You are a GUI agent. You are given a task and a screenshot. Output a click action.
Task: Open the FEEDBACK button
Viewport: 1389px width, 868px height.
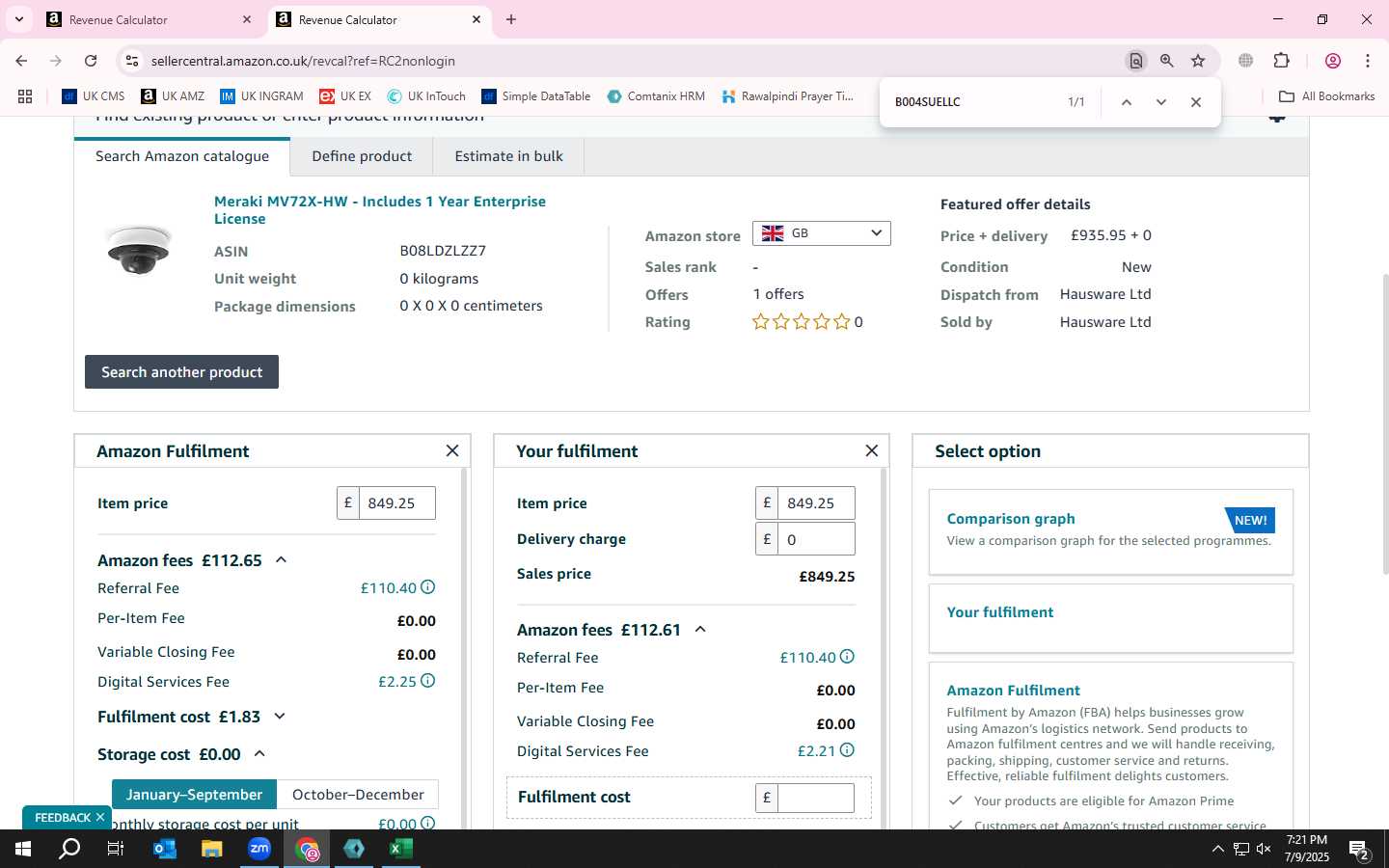[62, 818]
